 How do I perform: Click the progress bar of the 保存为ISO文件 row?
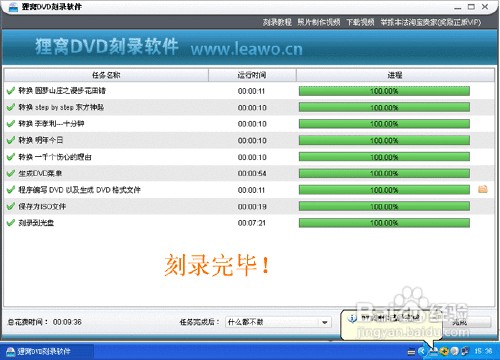point(384,206)
